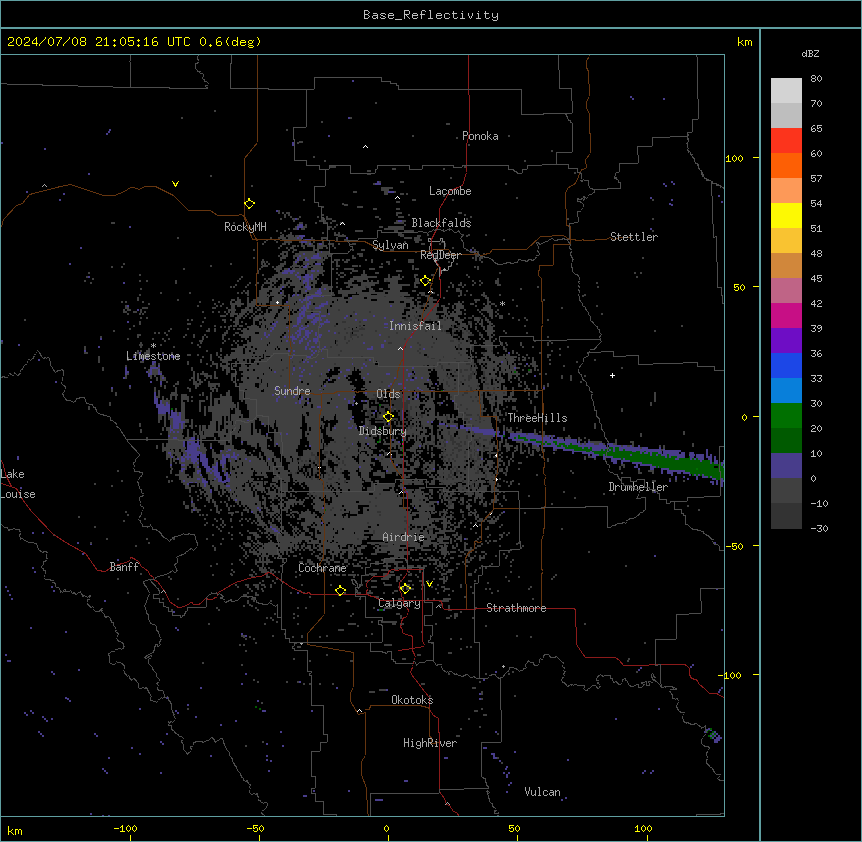
Task: Click the Airdrie city label
Action: pyautogui.click(x=404, y=537)
